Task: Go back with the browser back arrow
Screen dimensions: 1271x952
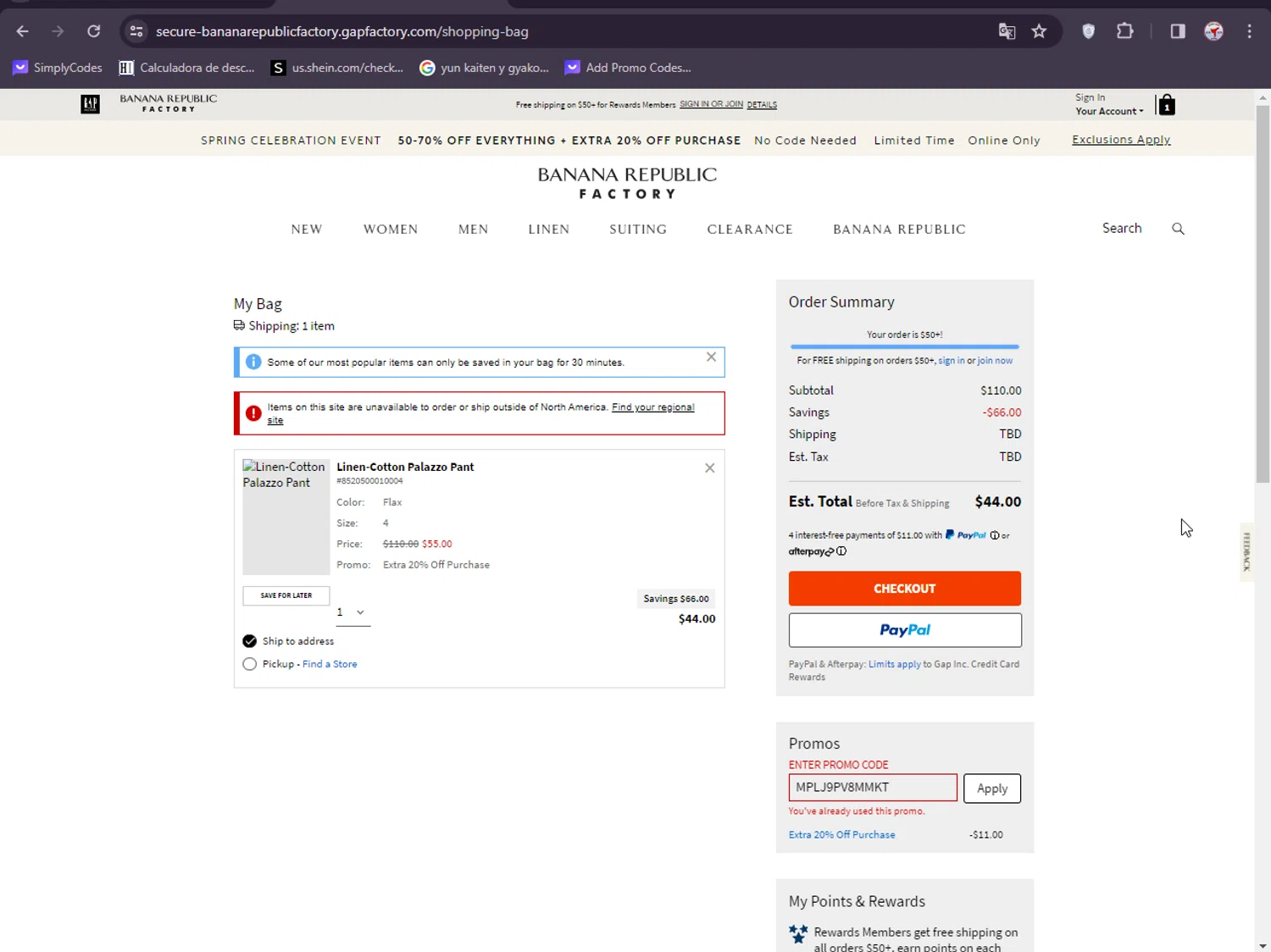Action: (x=23, y=31)
